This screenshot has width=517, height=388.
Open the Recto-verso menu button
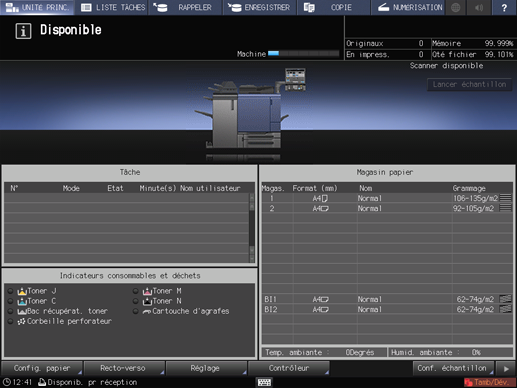124,368
